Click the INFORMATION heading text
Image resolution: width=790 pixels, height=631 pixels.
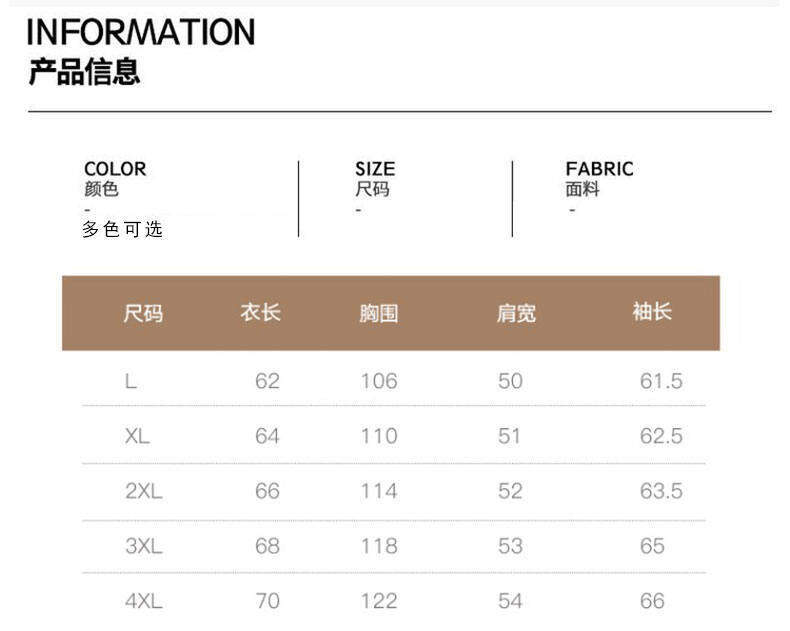click(x=140, y=32)
